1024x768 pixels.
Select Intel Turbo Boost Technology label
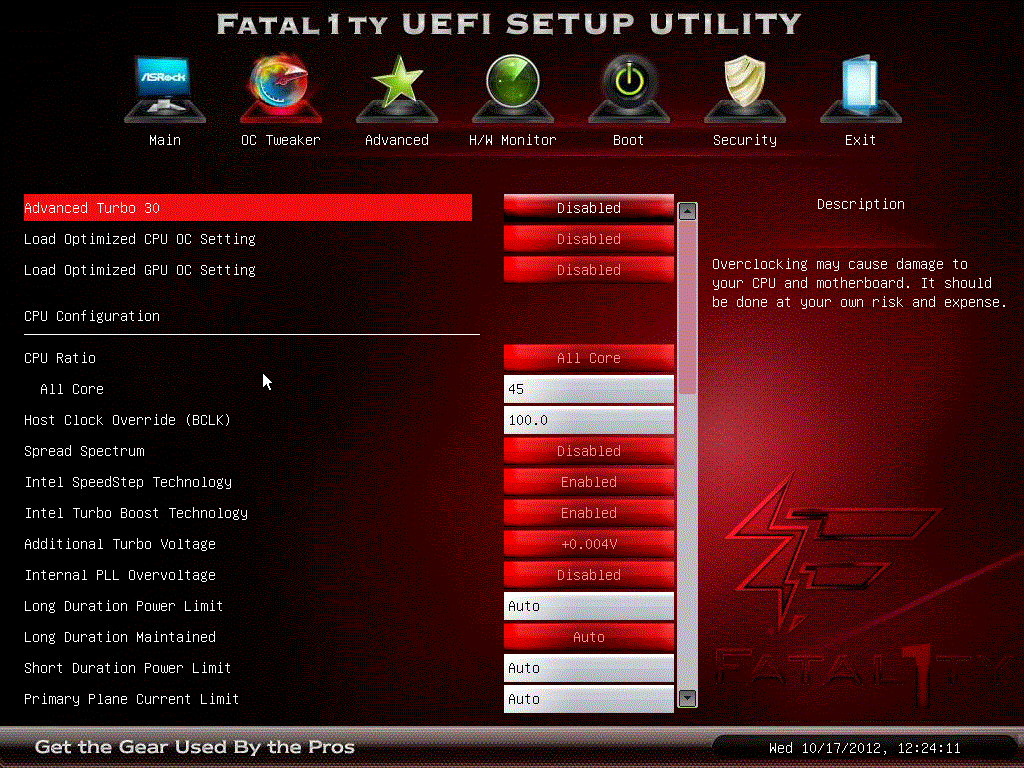click(136, 513)
